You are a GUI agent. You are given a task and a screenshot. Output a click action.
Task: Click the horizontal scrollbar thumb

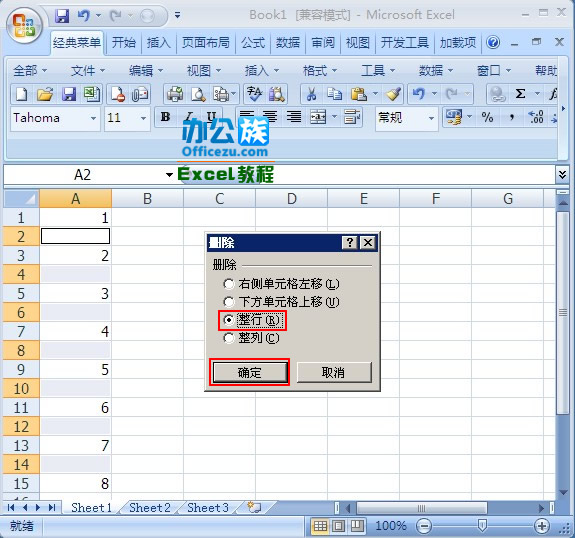click(421, 508)
